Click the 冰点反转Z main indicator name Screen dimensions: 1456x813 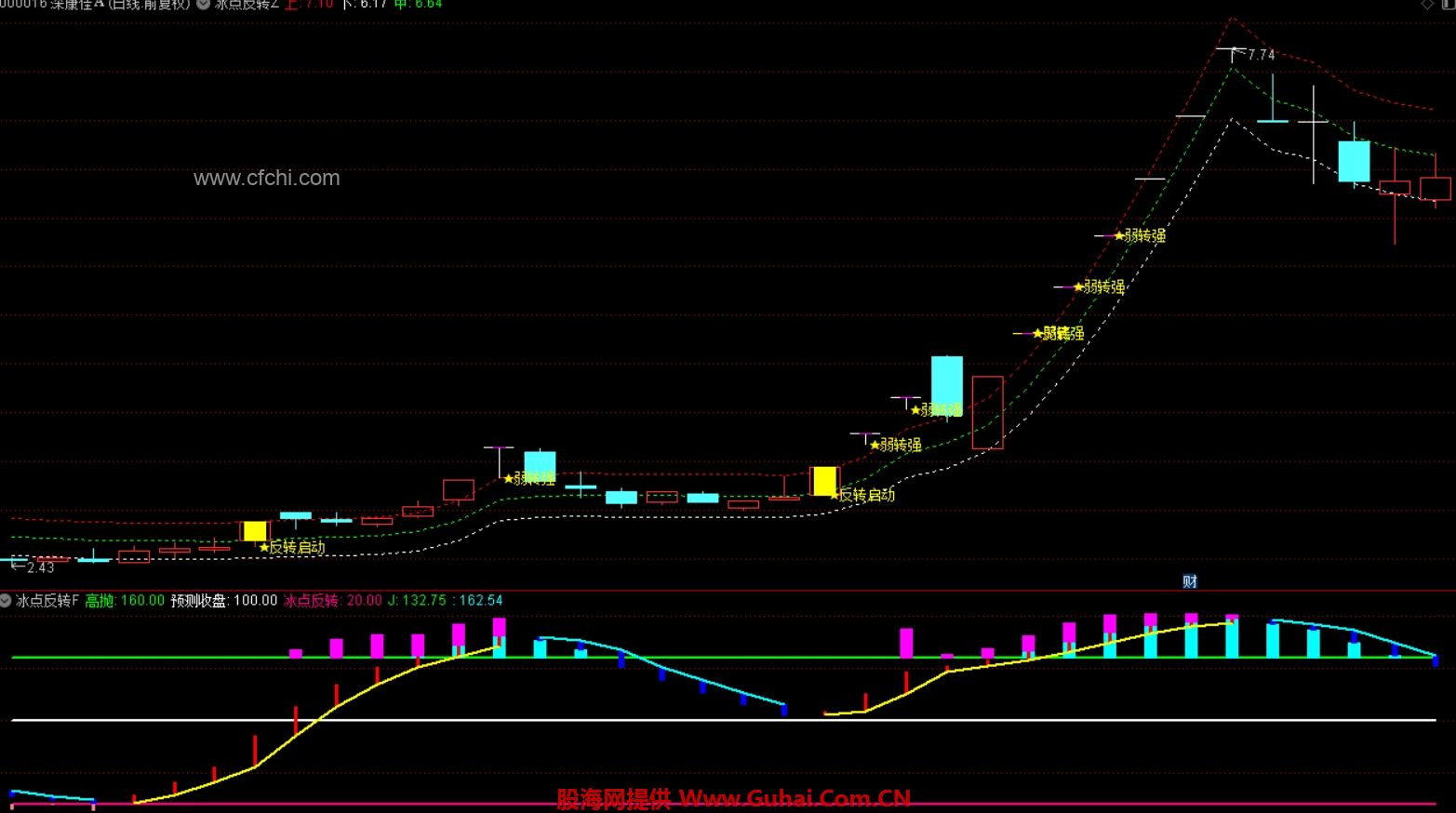tap(247, 5)
